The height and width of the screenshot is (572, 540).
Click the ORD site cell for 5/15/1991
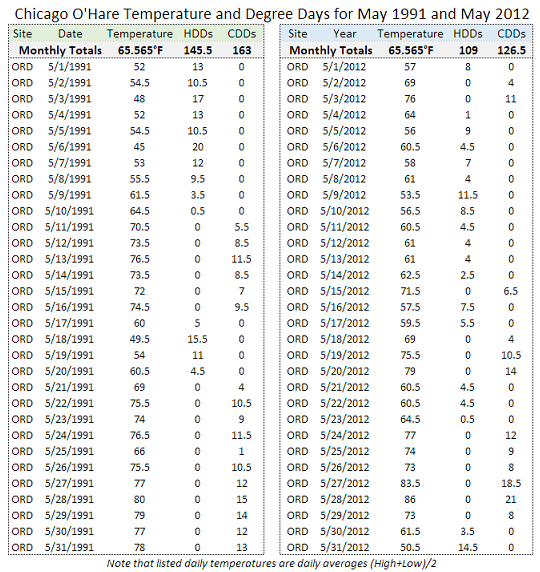coord(22,291)
